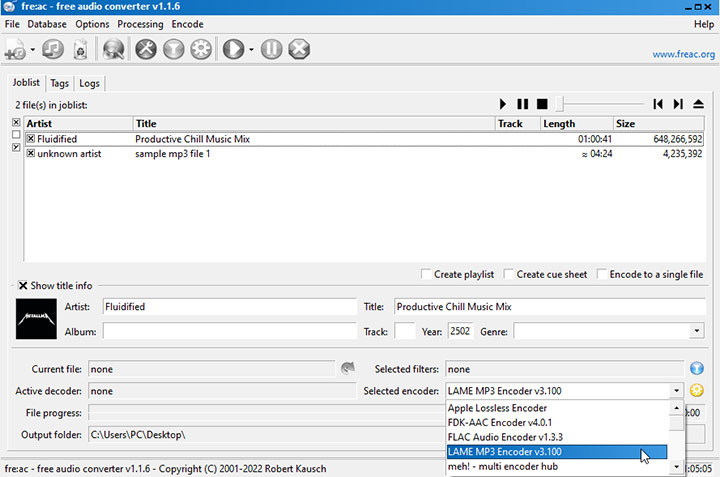Click into the Year field
The width and height of the screenshot is (720, 477).
point(461,331)
